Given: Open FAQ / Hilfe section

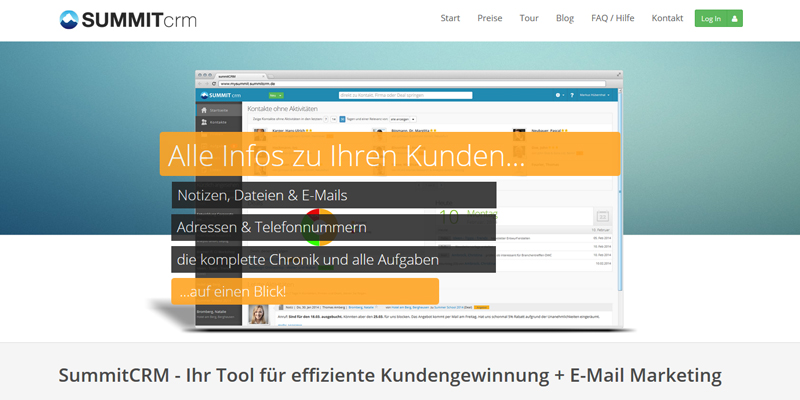Looking at the screenshot, I should (612, 18).
